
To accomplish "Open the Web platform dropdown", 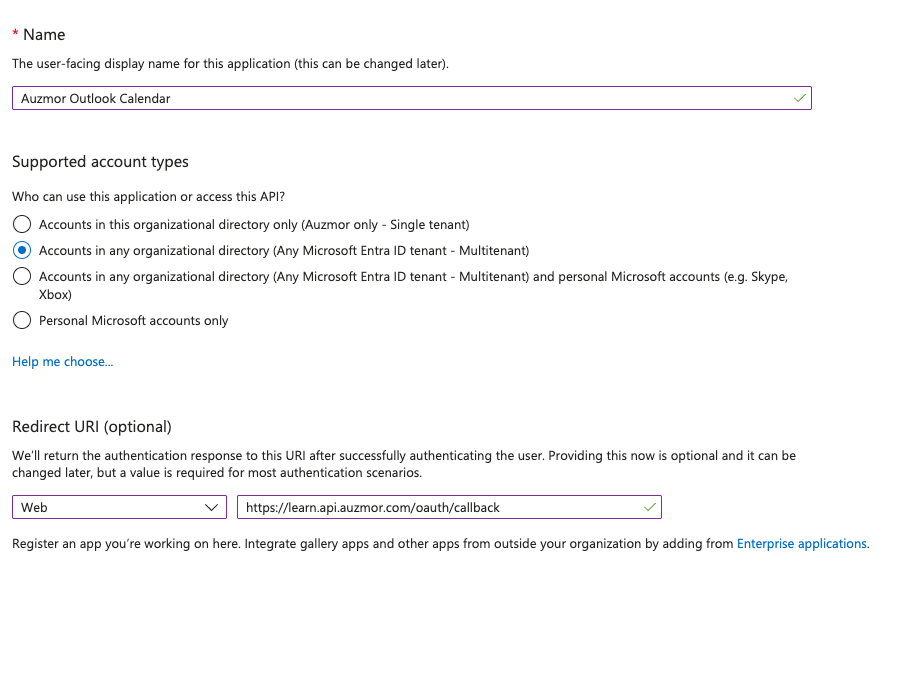I will [119, 507].
